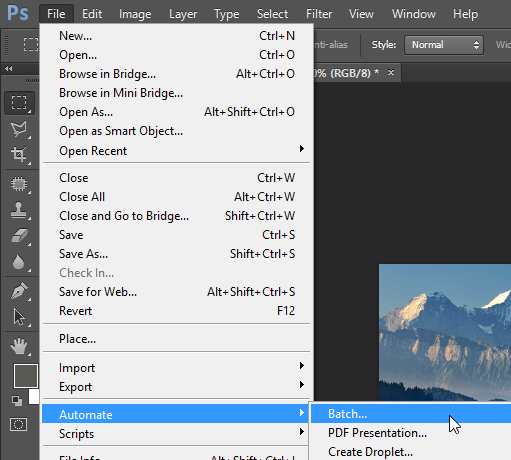
Task: Click Batch... in Automate submenu
Action: click(x=411, y=414)
